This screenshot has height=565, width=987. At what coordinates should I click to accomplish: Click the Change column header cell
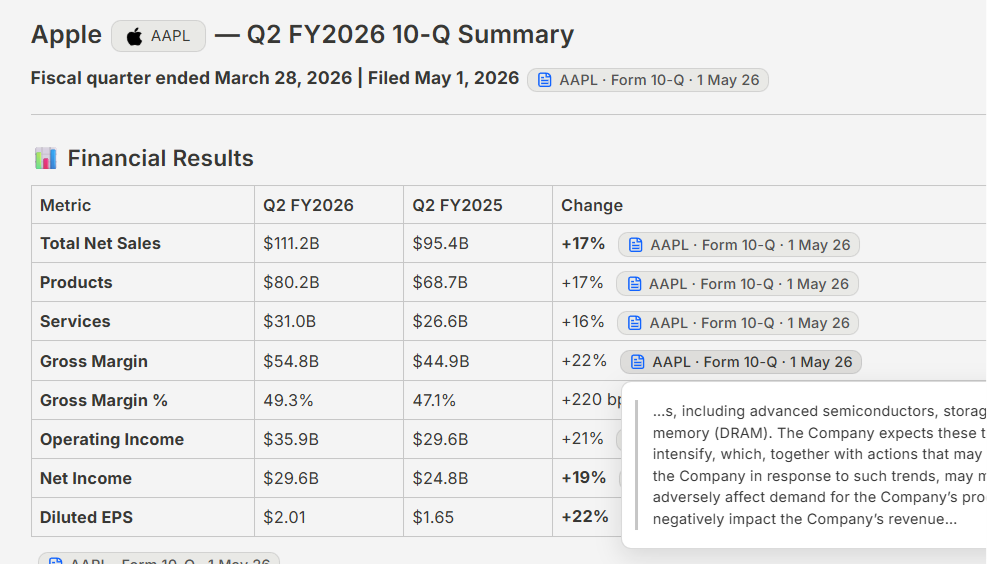coord(769,205)
